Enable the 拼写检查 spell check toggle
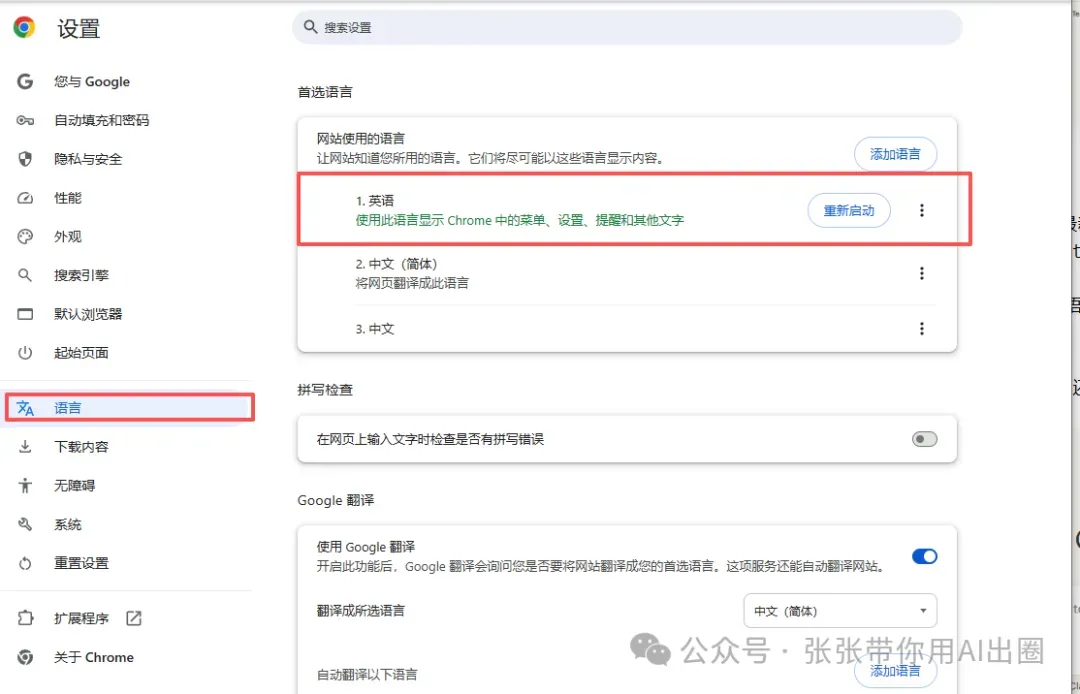Viewport: 1080px width, 694px height. (x=924, y=439)
